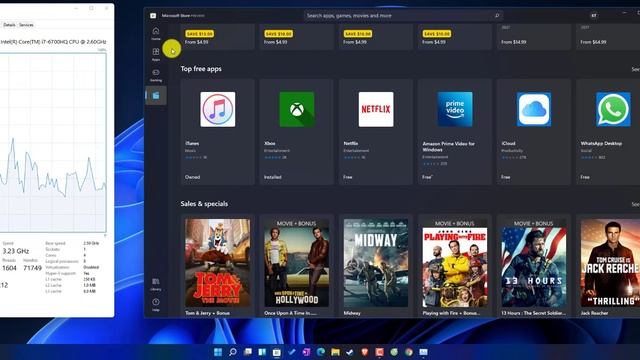The height and width of the screenshot is (360, 640).
Task: Open the Midway movie poster
Action: [376, 263]
